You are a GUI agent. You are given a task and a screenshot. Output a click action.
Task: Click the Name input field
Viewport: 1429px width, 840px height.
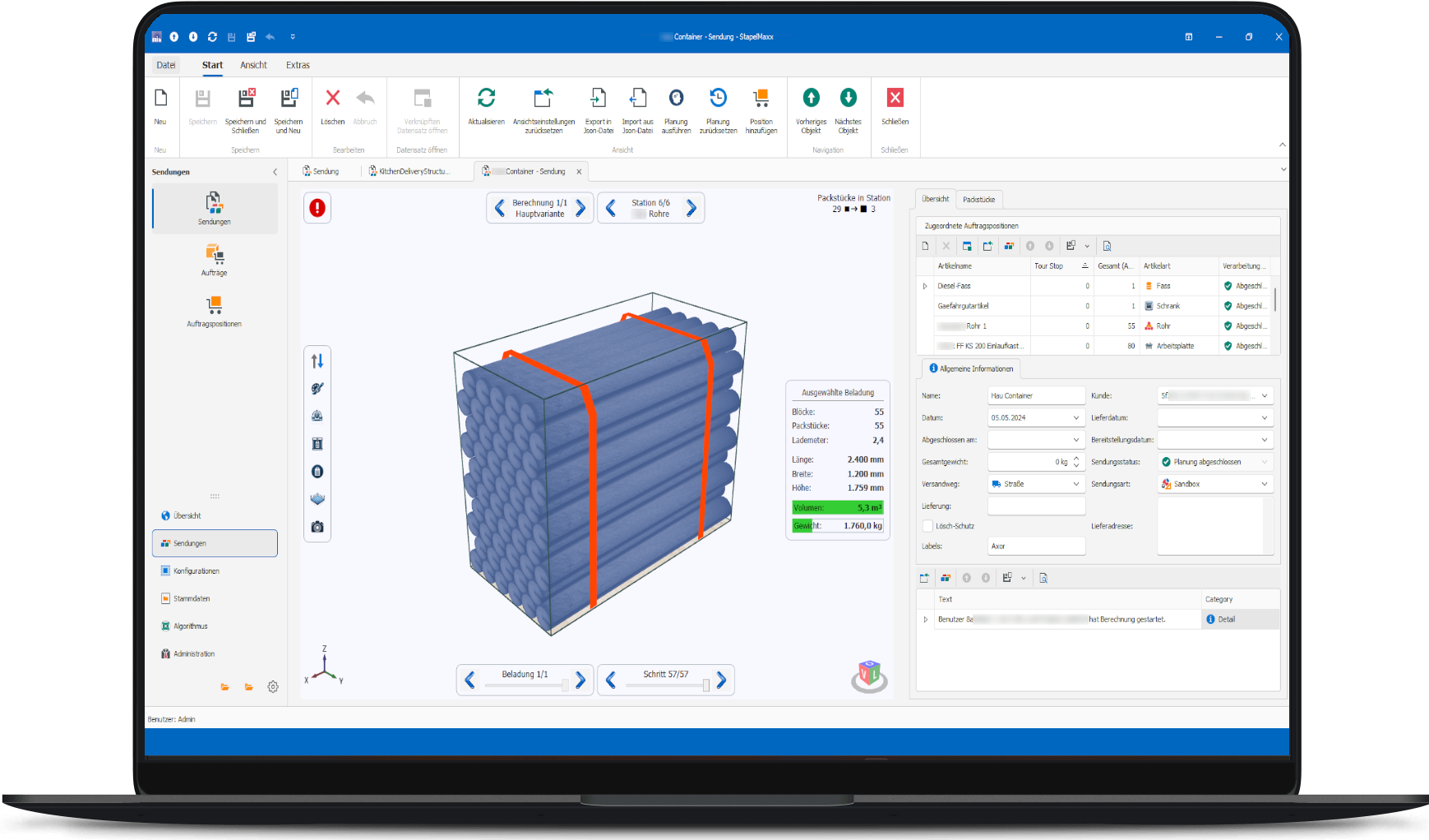point(1035,395)
